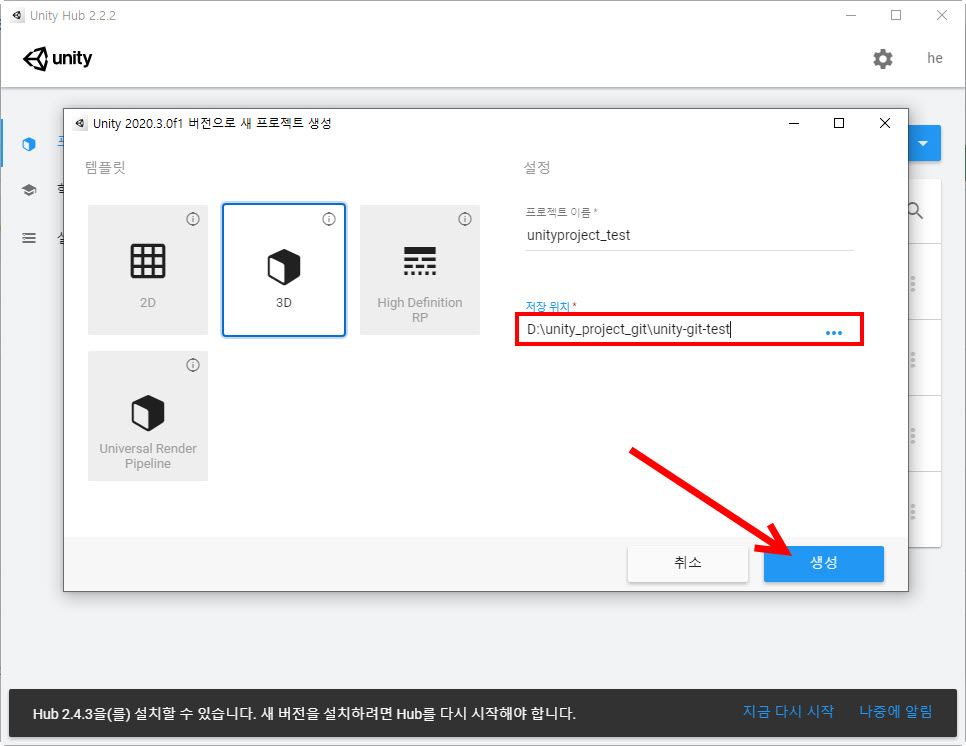Image resolution: width=966 pixels, height=746 pixels.
Task: Click the 취소 cancel button
Action: (688, 563)
